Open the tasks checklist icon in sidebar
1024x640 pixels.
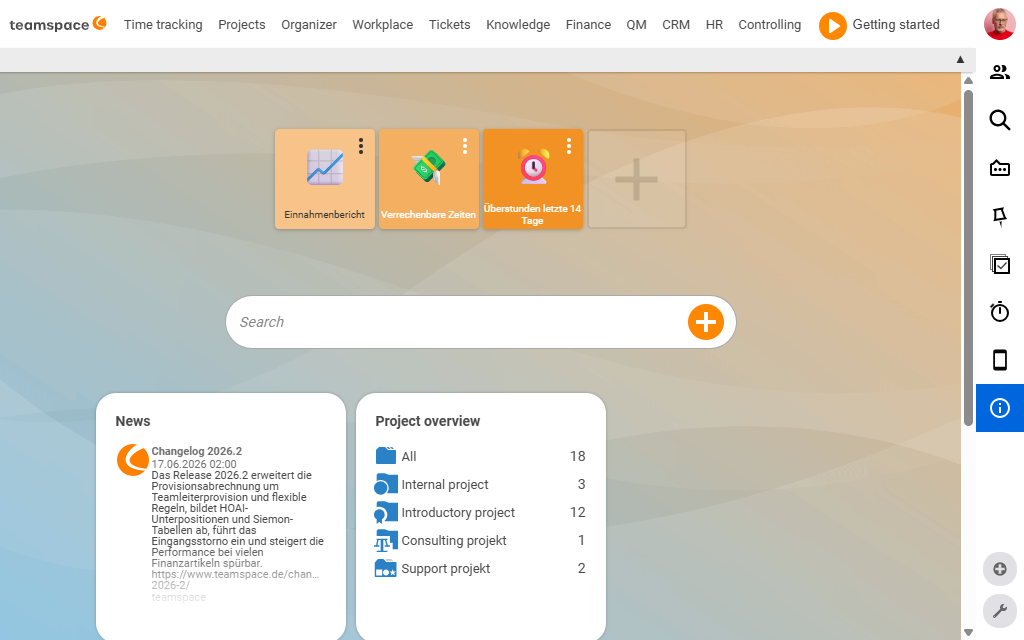point(999,264)
